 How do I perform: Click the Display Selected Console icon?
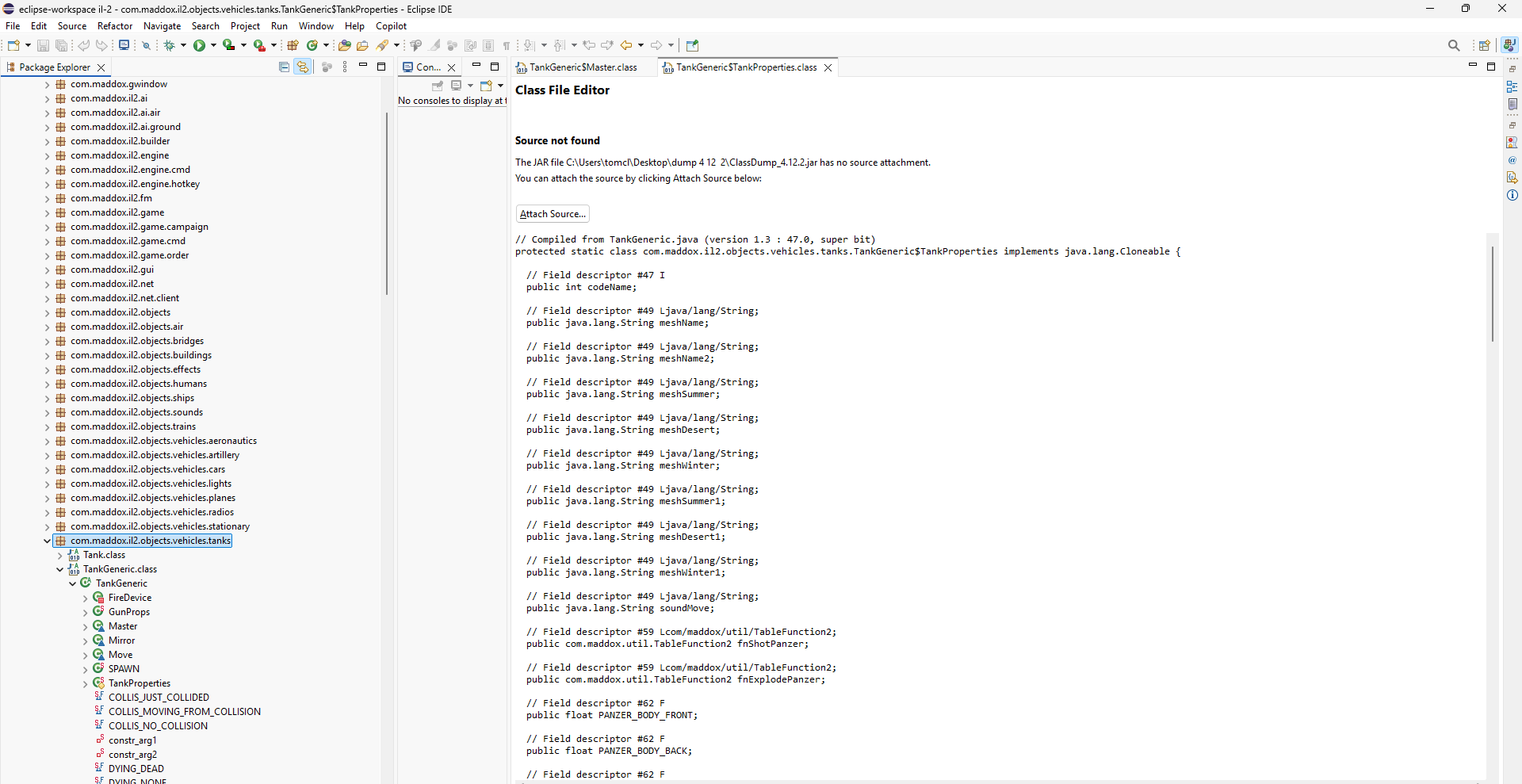point(456,85)
